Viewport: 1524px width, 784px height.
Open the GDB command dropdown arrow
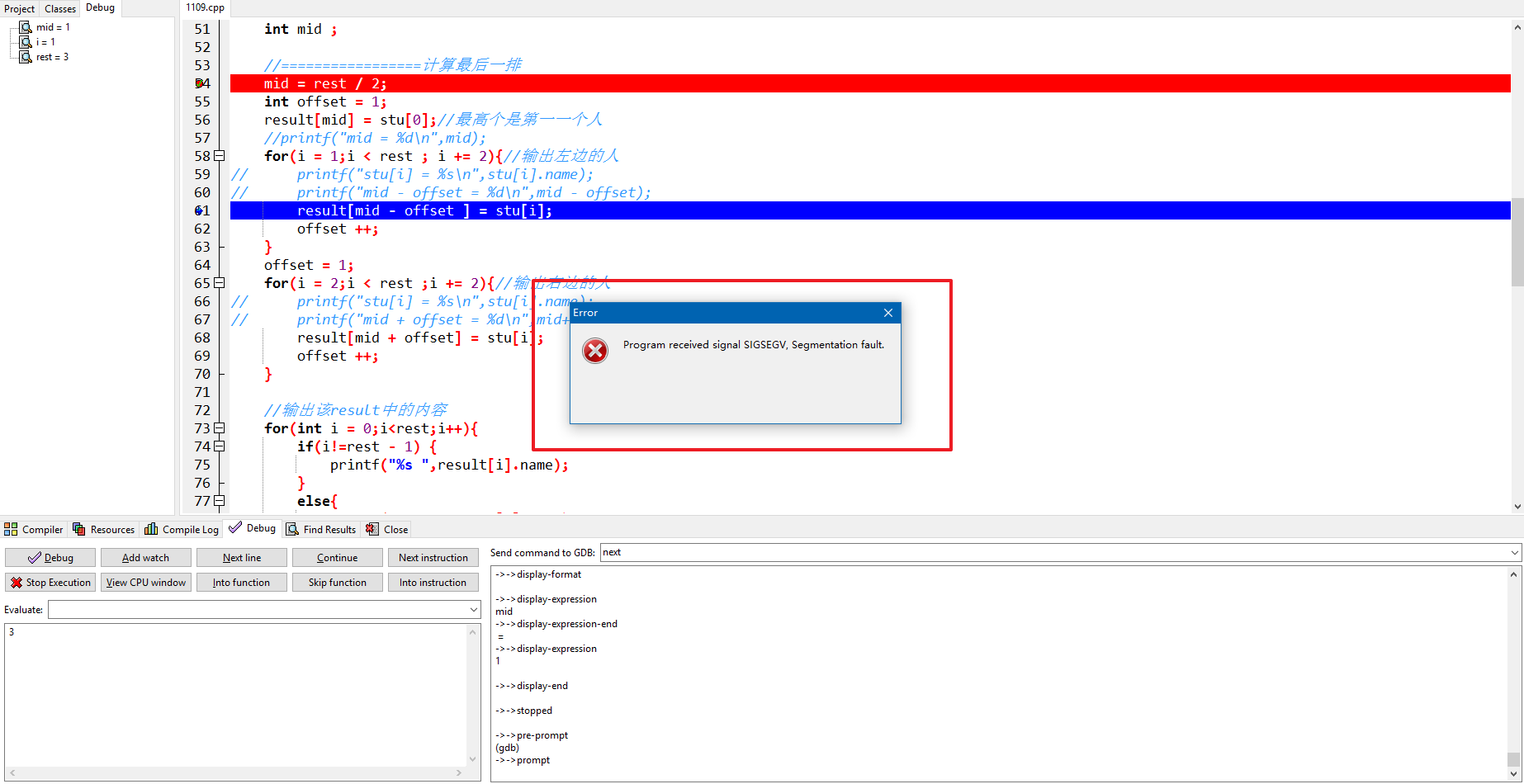[x=1515, y=552]
